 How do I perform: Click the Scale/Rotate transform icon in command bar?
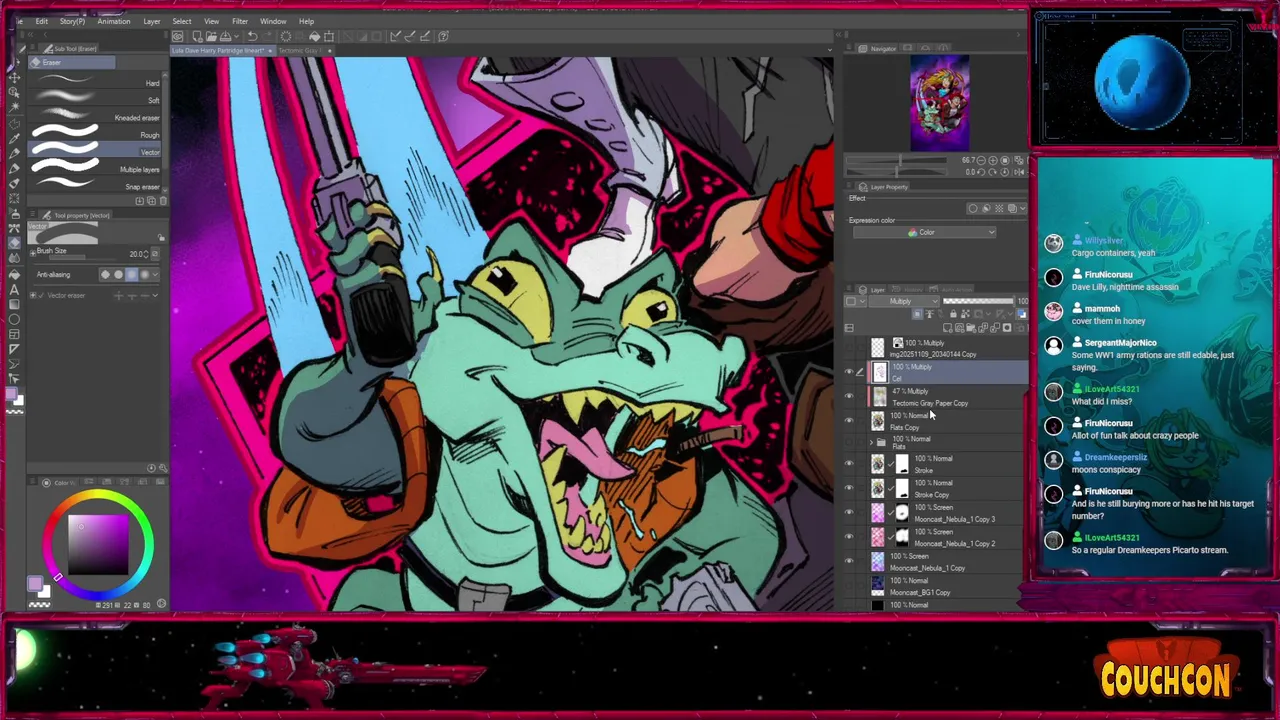pyautogui.click(x=329, y=36)
